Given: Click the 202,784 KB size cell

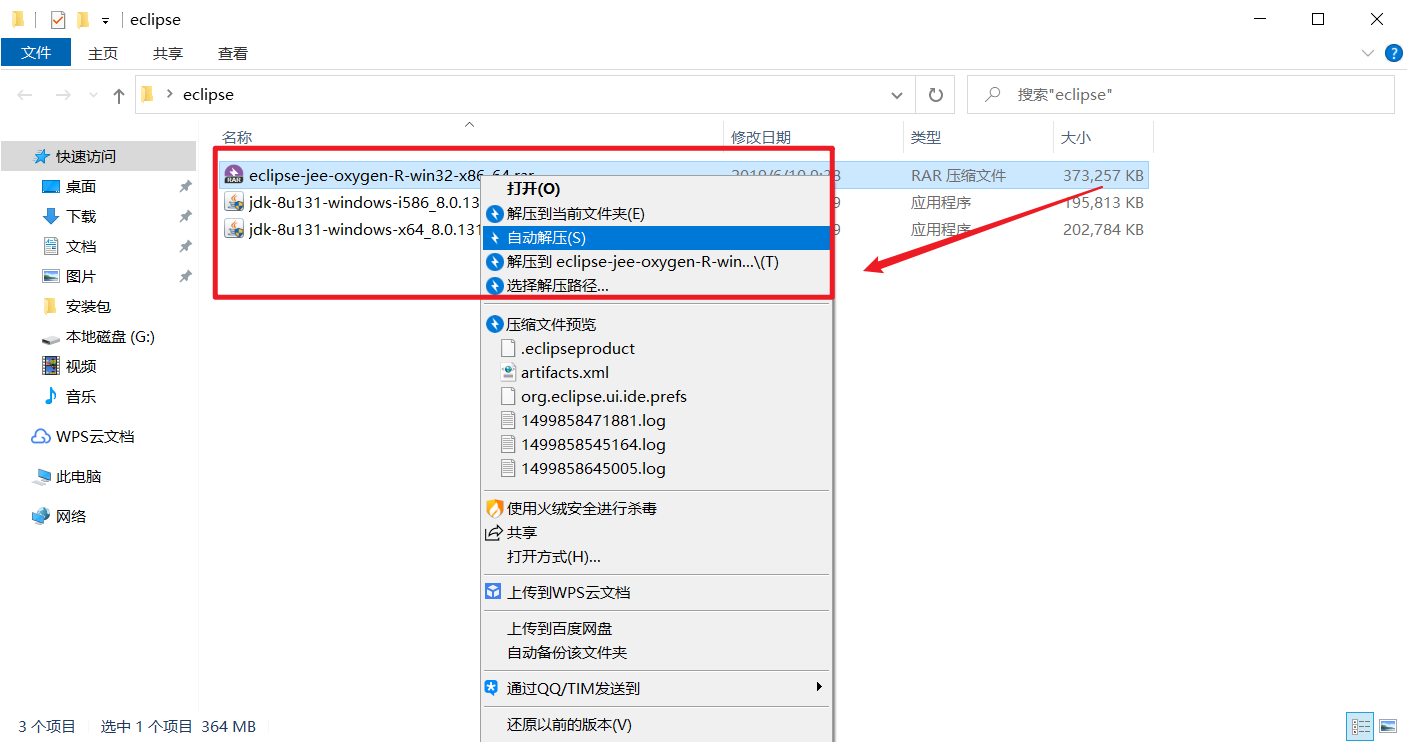Looking at the screenshot, I should (1103, 229).
